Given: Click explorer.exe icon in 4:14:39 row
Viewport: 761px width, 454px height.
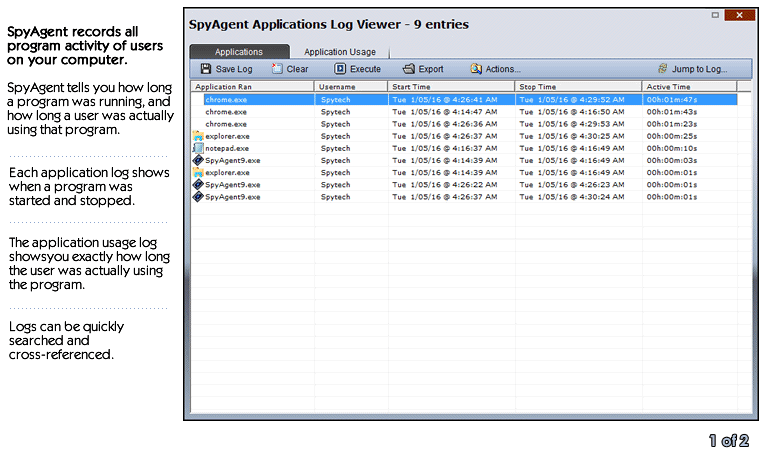Looking at the screenshot, I should pos(198,172).
